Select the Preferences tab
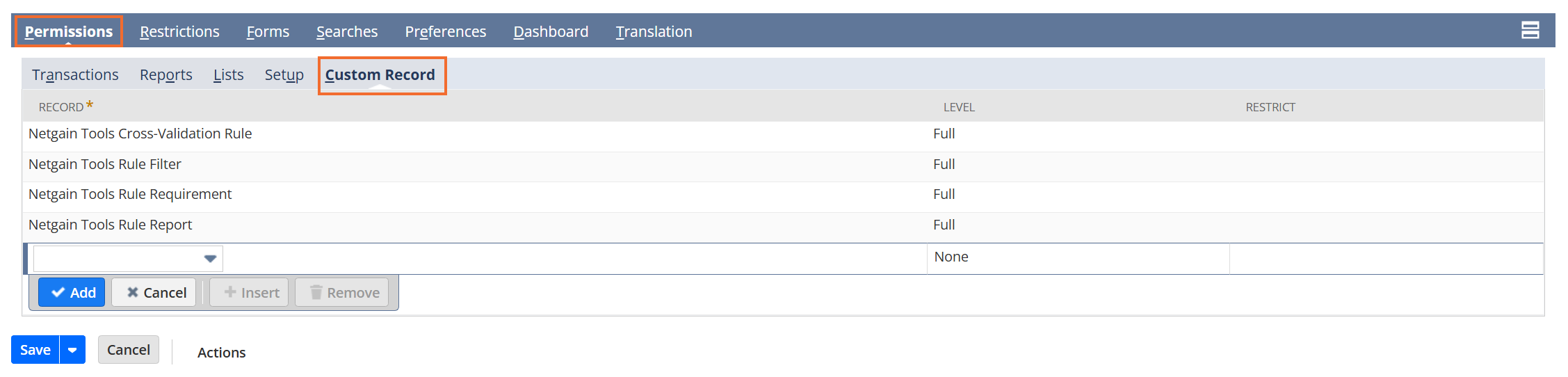 pos(446,31)
